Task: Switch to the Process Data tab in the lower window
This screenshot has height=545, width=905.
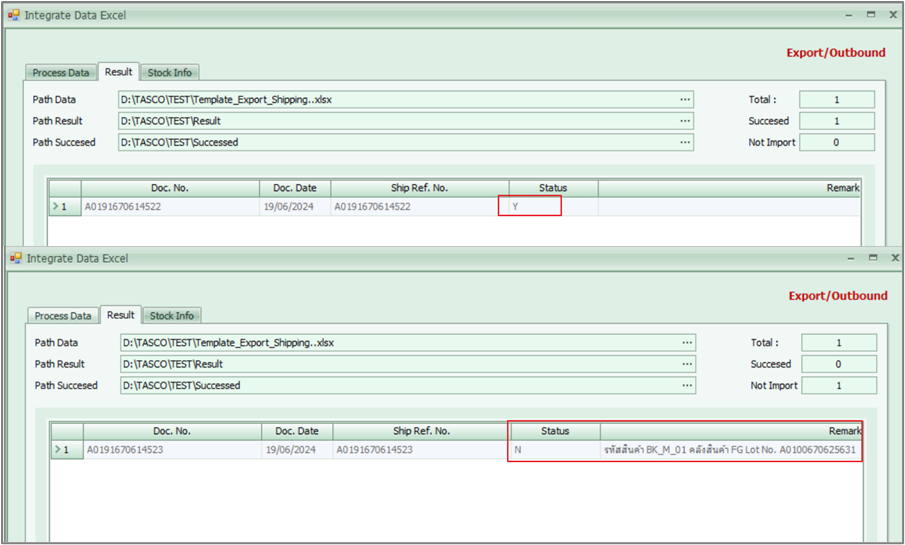Action: (x=63, y=316)
